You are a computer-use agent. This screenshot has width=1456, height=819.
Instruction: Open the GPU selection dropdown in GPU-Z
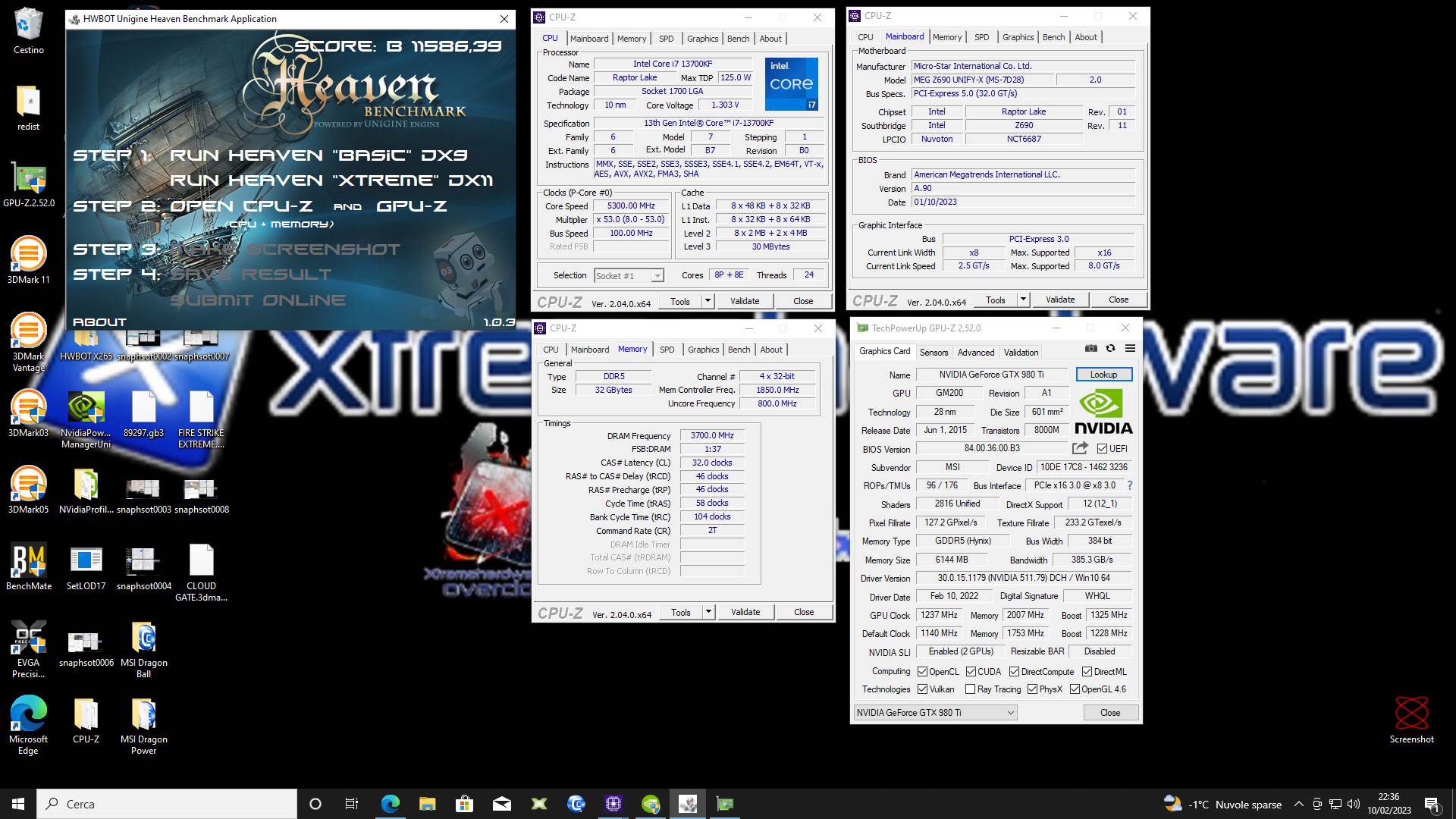935,713
